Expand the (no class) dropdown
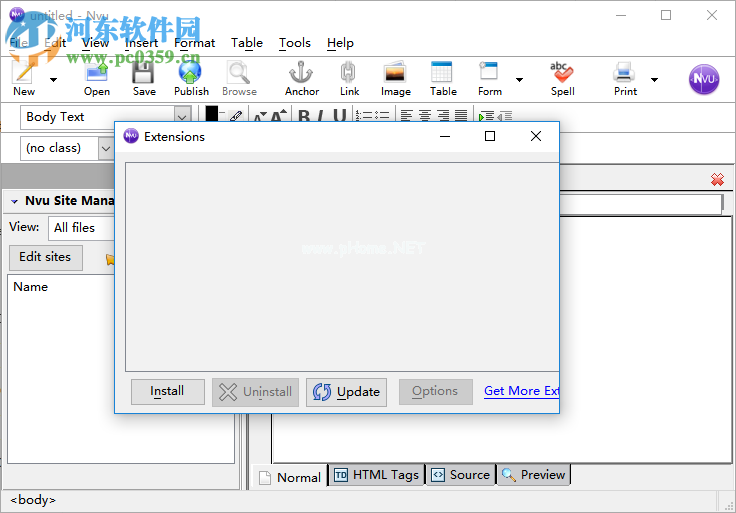 click(107, 148)
